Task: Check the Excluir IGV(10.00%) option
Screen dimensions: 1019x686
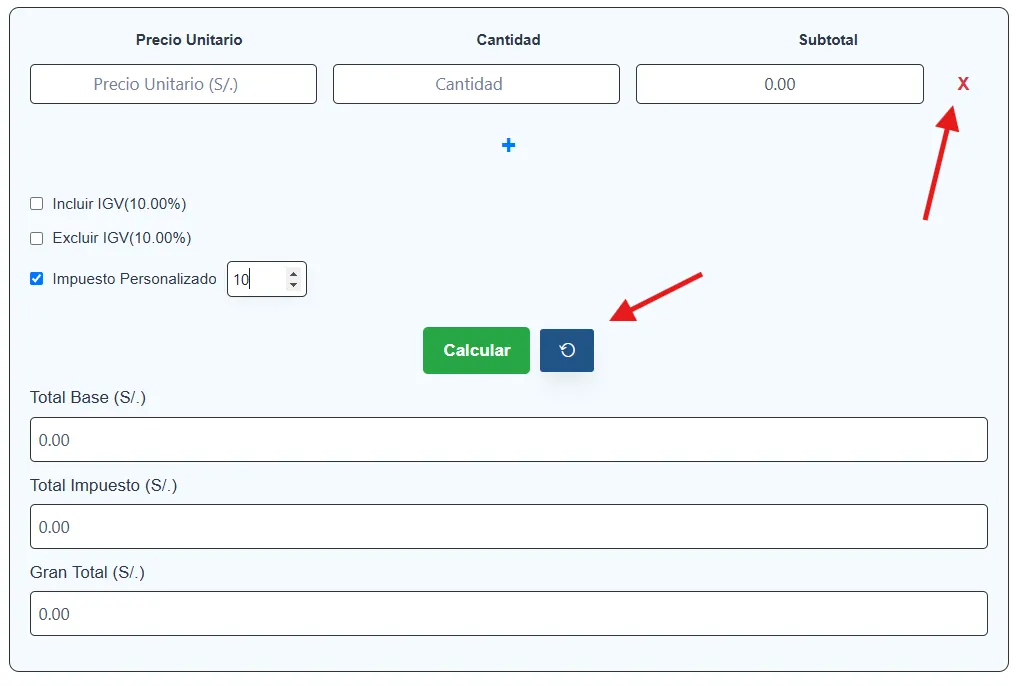Action: (x=37, y=239)
